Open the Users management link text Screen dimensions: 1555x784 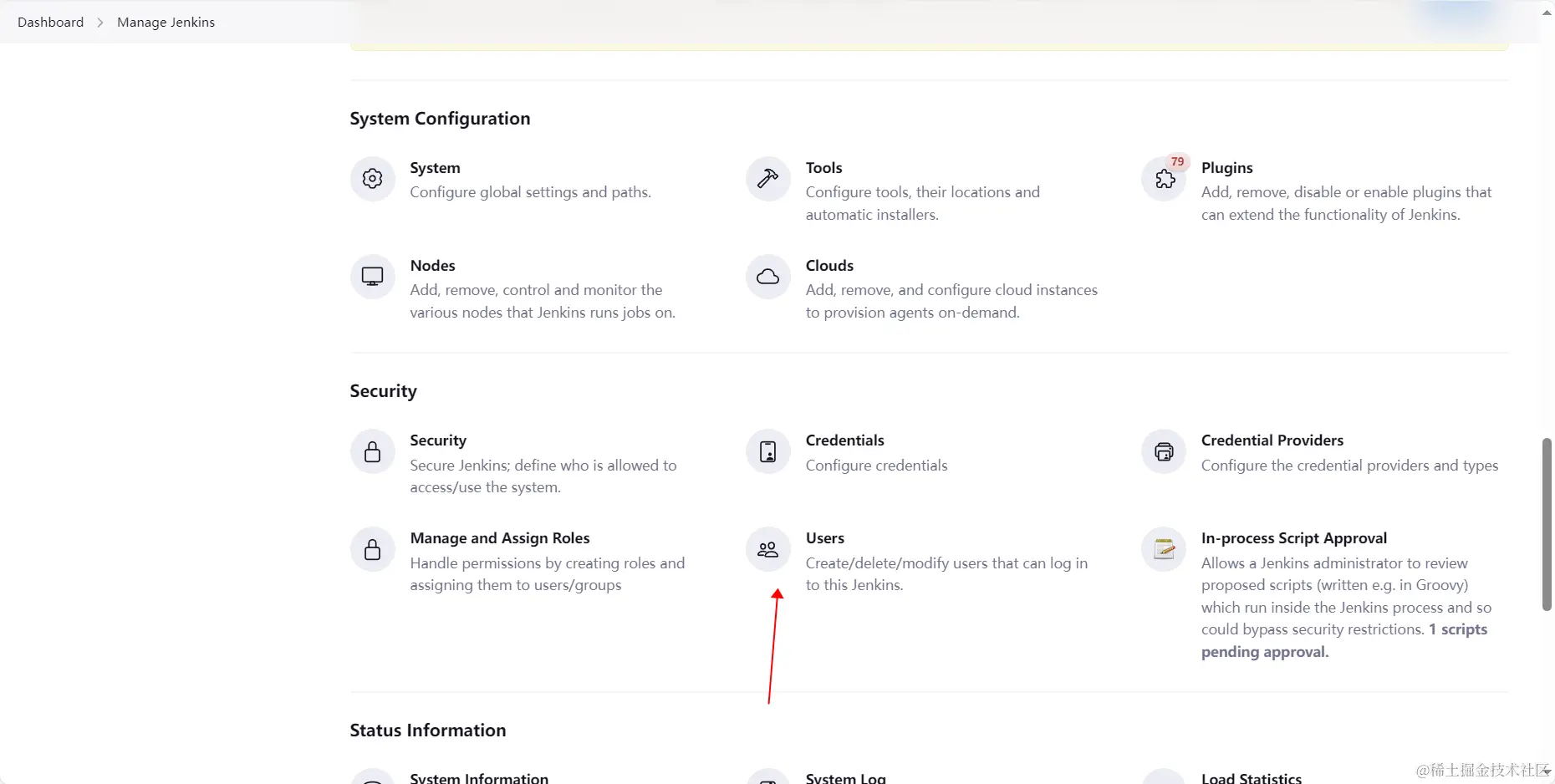pyautogui.click(x=824, y=538)
